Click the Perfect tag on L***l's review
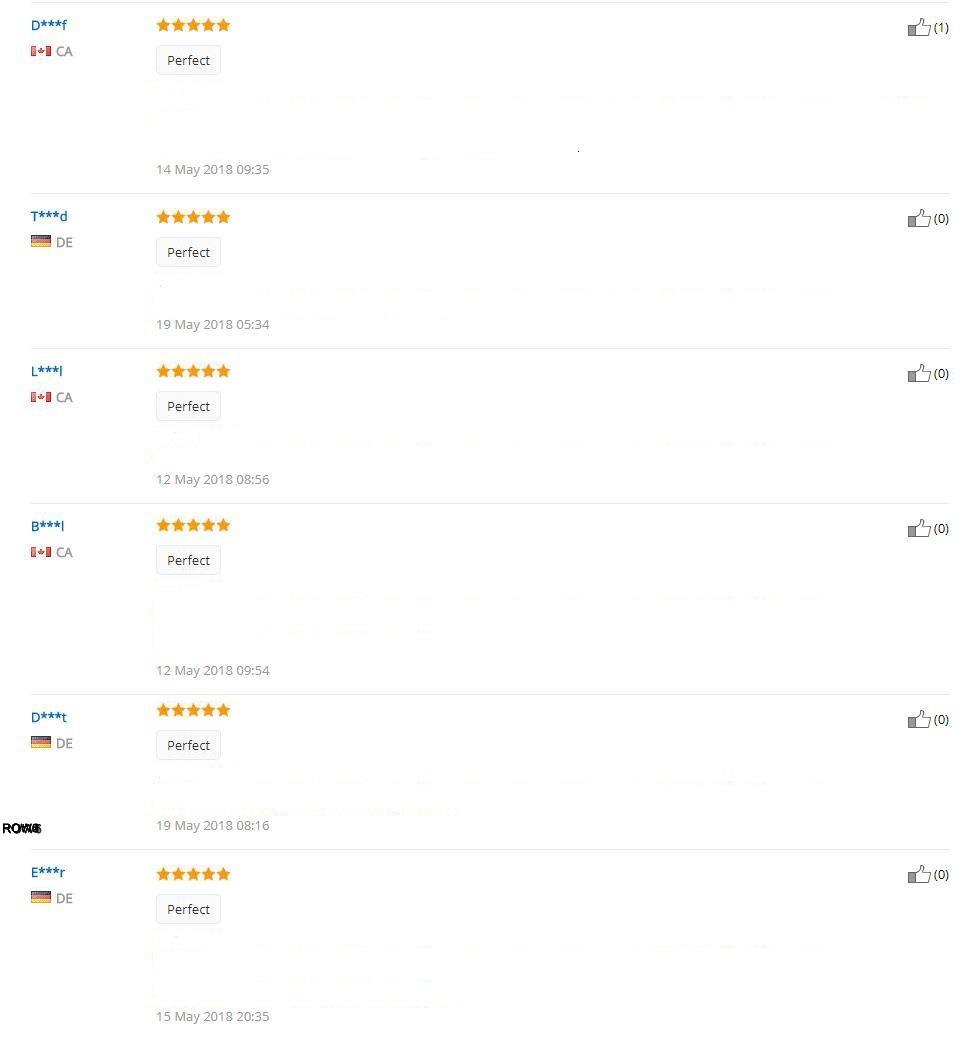 pos(188,406)
